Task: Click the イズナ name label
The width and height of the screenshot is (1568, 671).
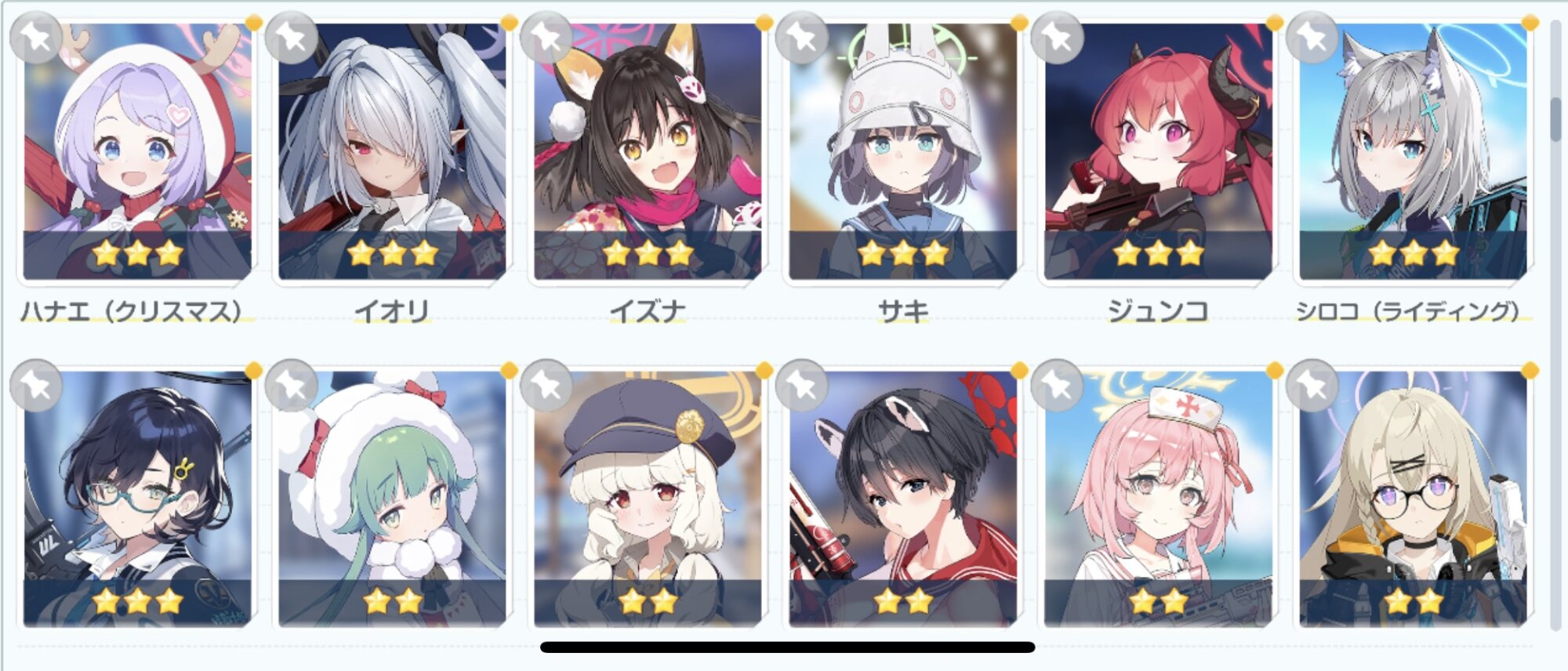Action: coord(648,311)
